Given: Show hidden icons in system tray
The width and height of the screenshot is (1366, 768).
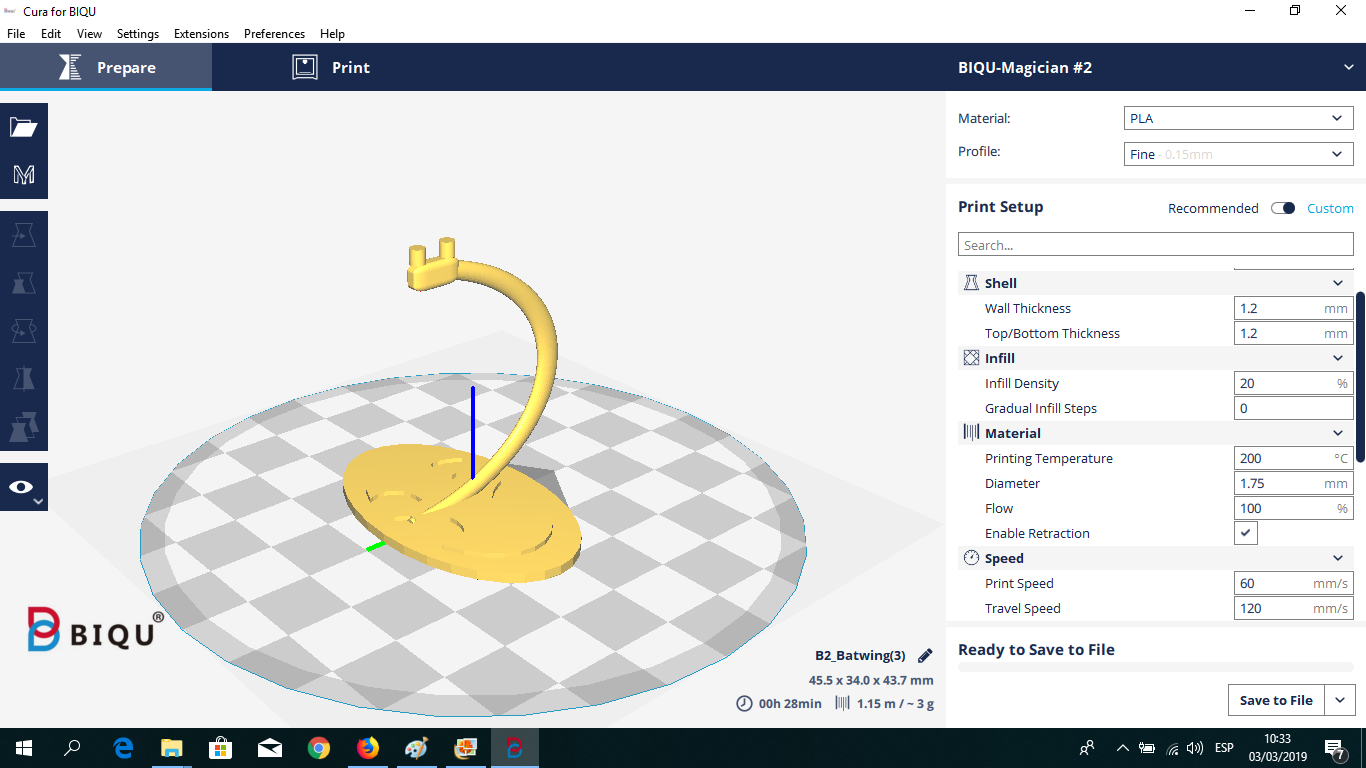Looking at the screenshot, I should point(1122,748).
